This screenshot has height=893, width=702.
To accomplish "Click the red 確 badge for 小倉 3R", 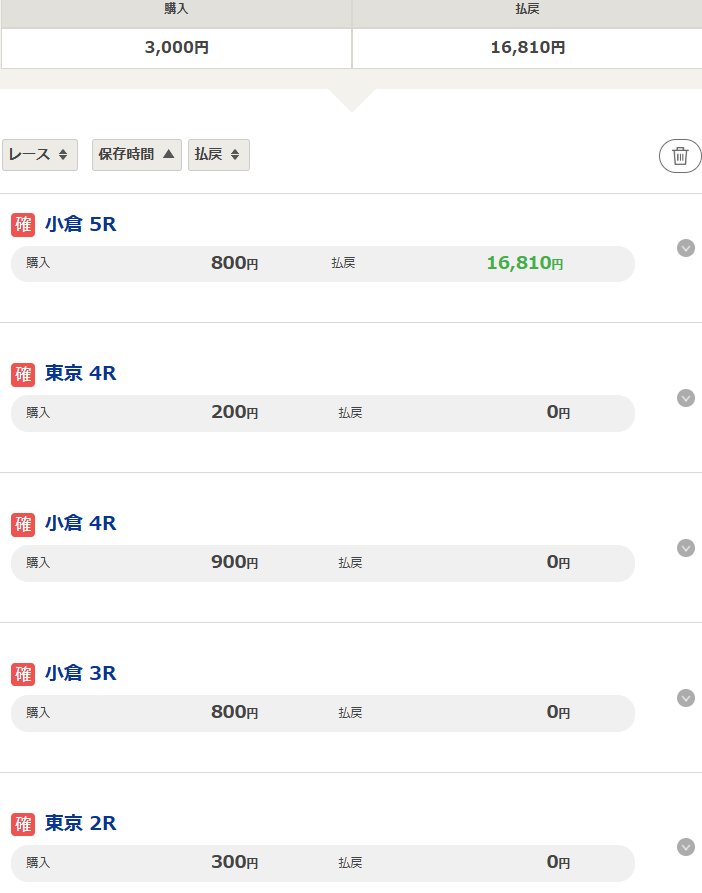I will [23, 674].
